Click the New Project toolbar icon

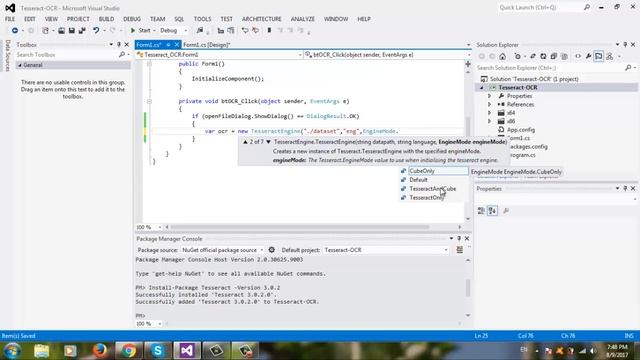click(45, 31)
